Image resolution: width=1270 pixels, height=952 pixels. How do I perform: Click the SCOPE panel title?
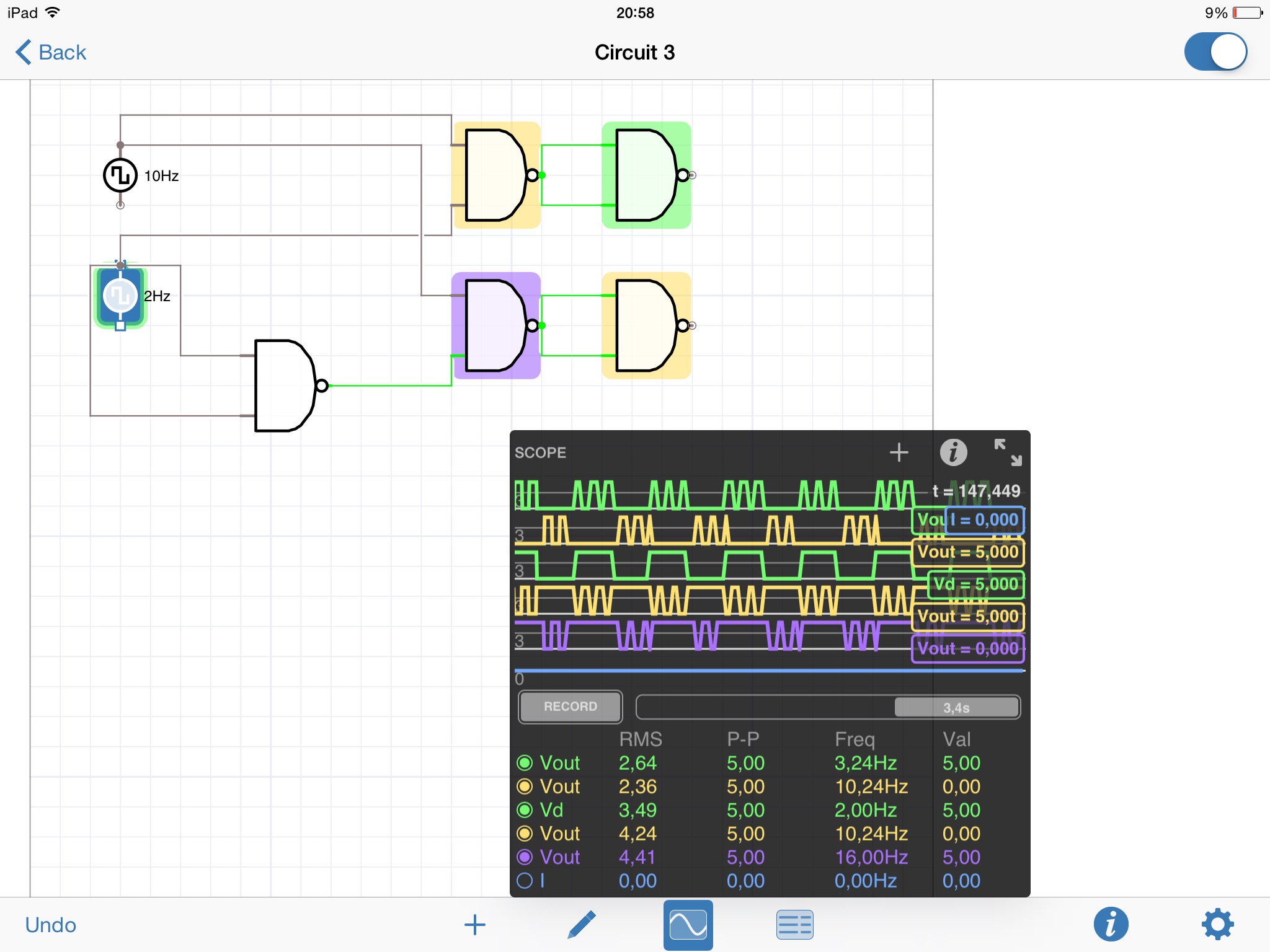point(540,452)
